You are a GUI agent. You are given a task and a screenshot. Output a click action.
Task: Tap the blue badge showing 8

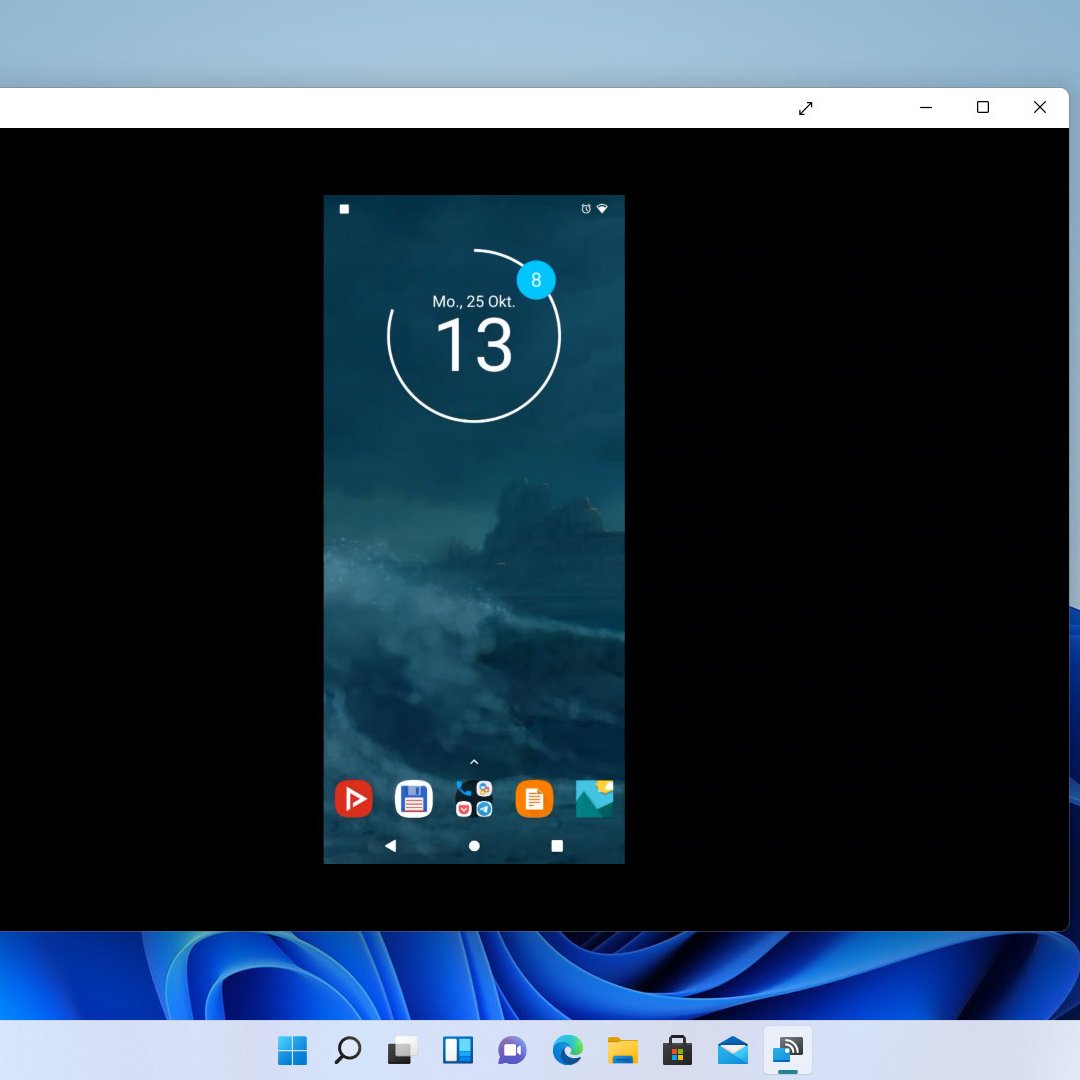click(x=536, y=280)
